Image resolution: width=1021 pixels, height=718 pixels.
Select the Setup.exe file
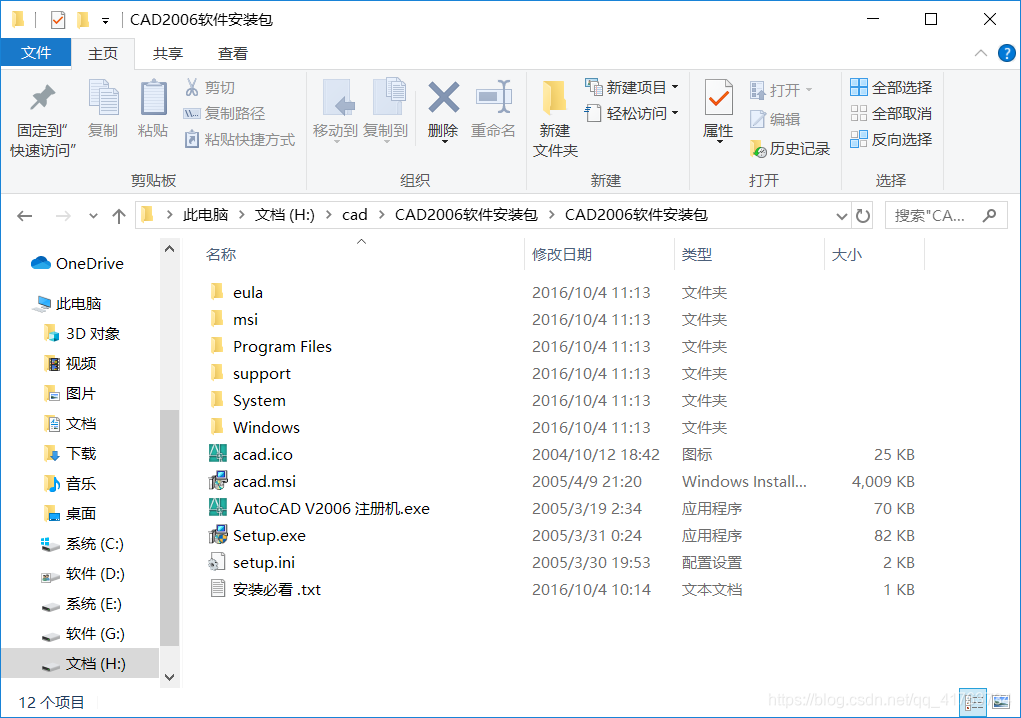click(x=270, y=536)
